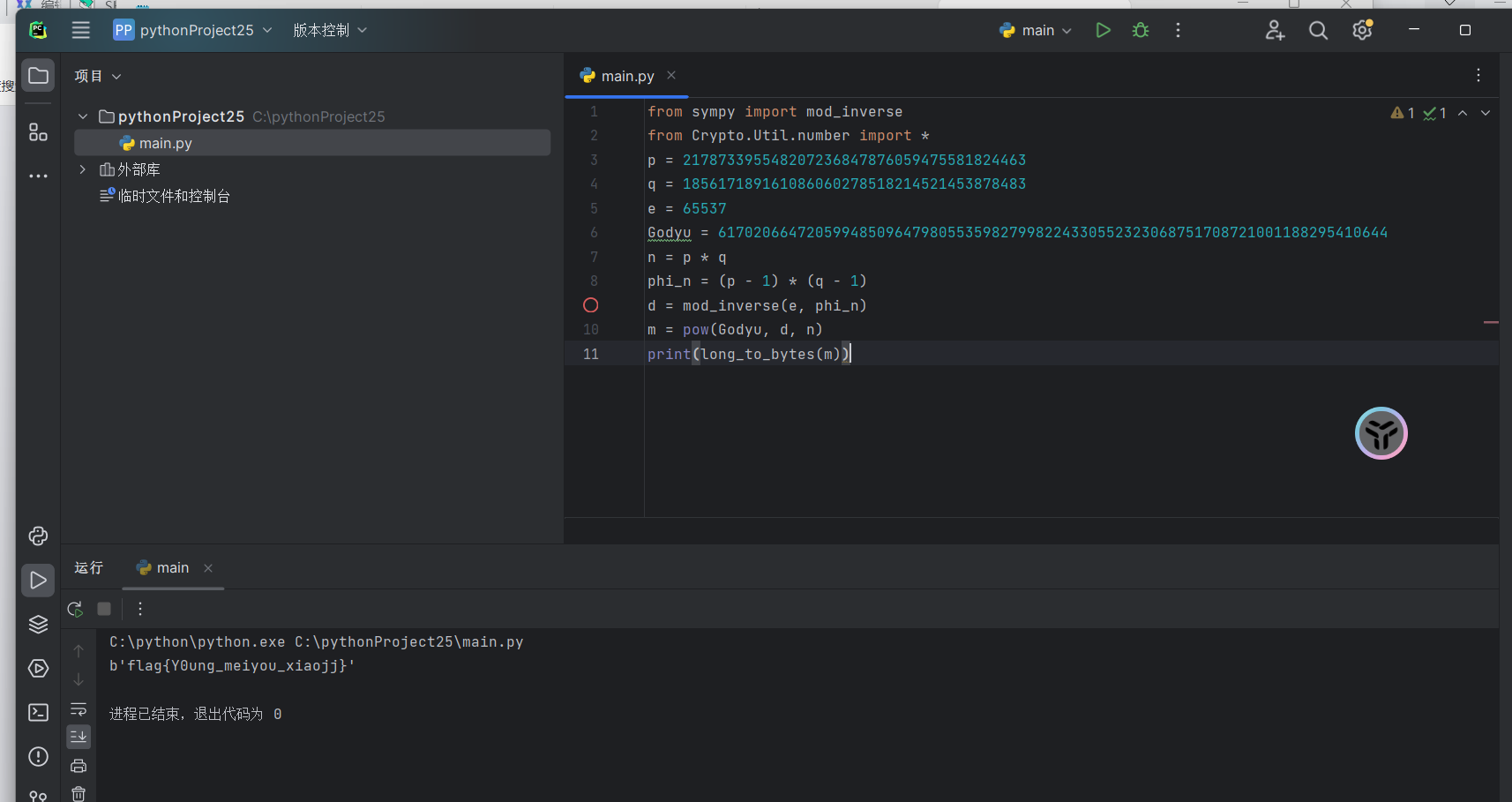Screen dimensions: 1512x802
Task: Toggle the Project tool window folder icon
Action: pos(38,76)
